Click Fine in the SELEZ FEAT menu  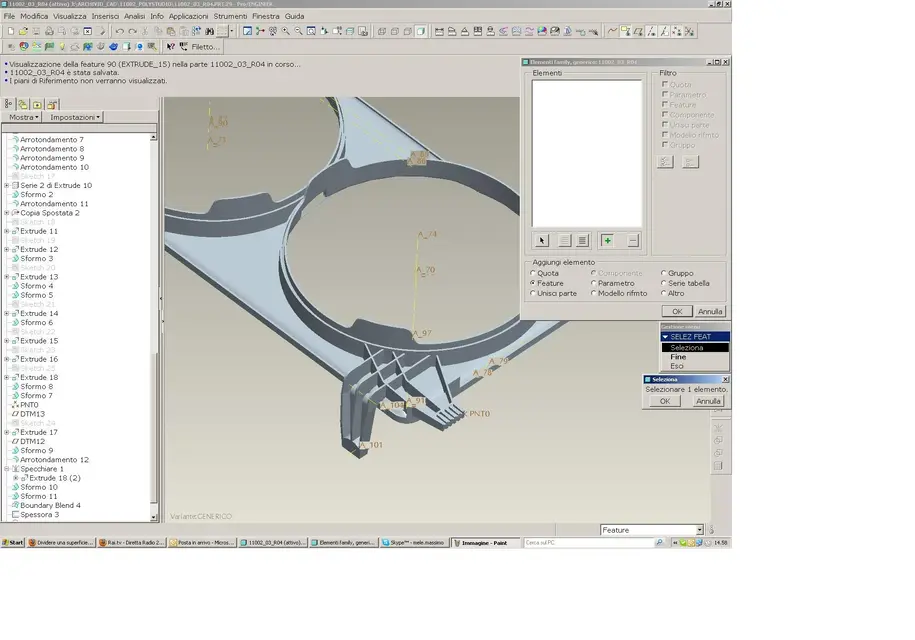point(678,357)
